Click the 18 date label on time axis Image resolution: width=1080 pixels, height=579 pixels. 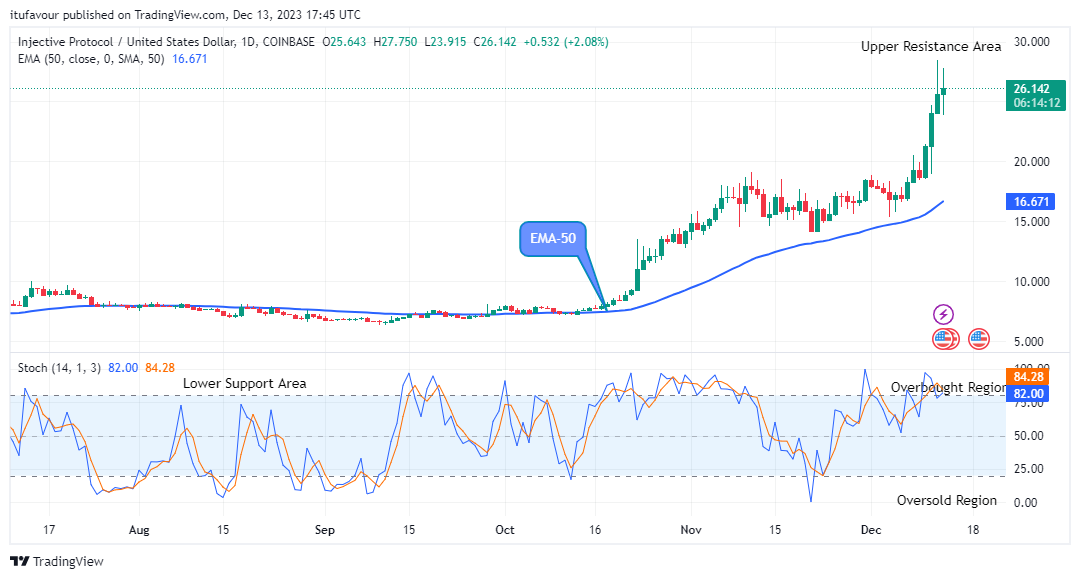[973, 529]
